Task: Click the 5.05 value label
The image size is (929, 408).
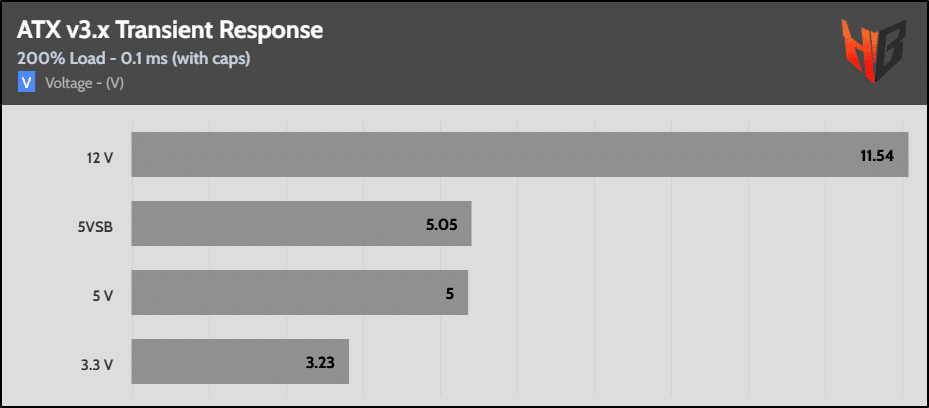Action: pyautogui.click(x=441, y=225)
